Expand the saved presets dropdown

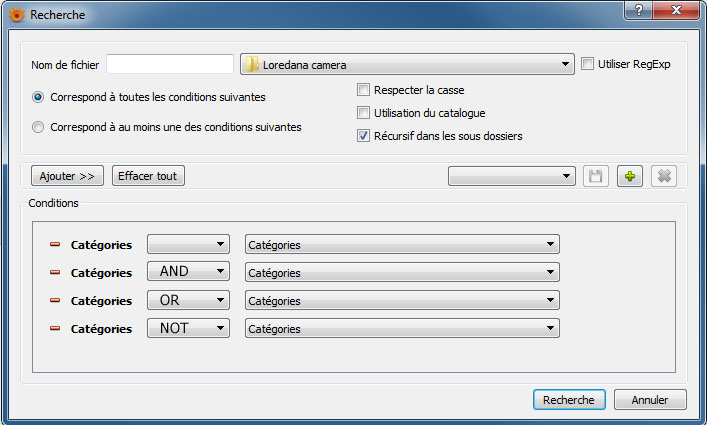point(511,177)
